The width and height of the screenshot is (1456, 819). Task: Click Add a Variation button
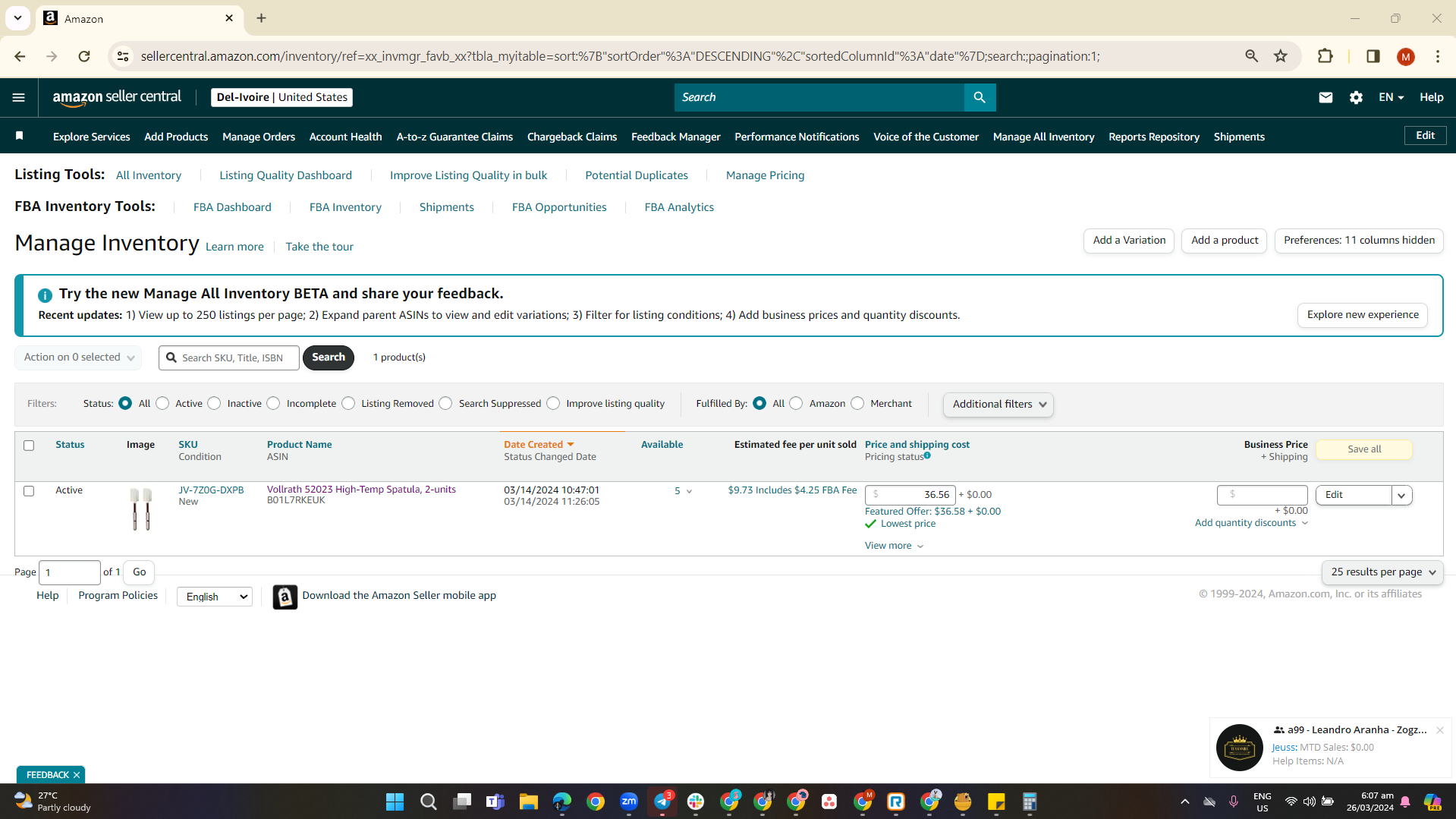click(1129, 241)
